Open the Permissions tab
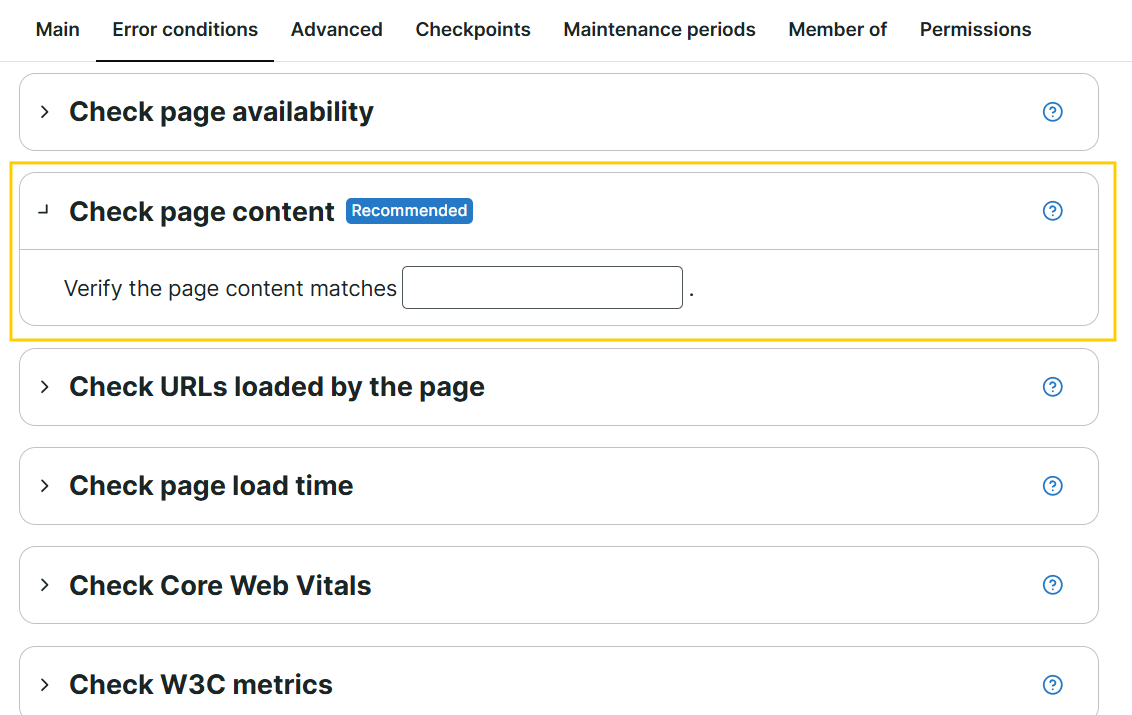Screen dimensions: 1132x715 click(x=975, y=30)
